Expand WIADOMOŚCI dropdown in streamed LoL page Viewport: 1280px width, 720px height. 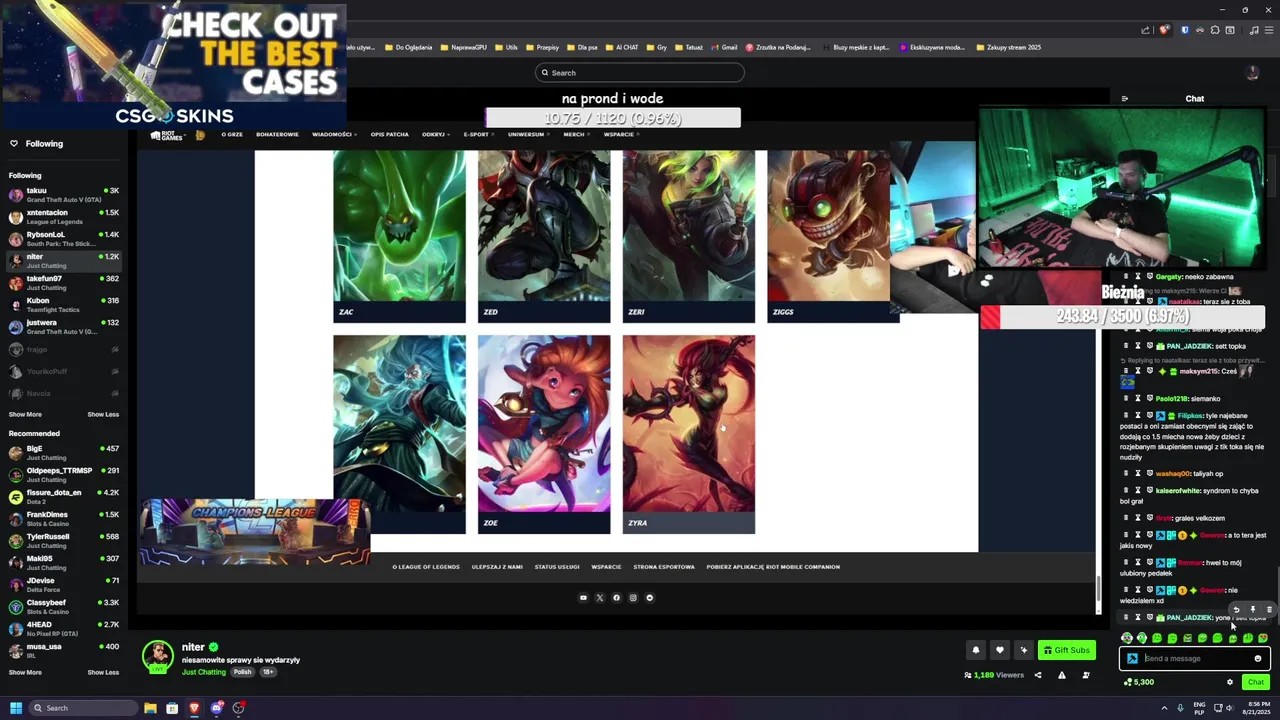pos(333,134)
